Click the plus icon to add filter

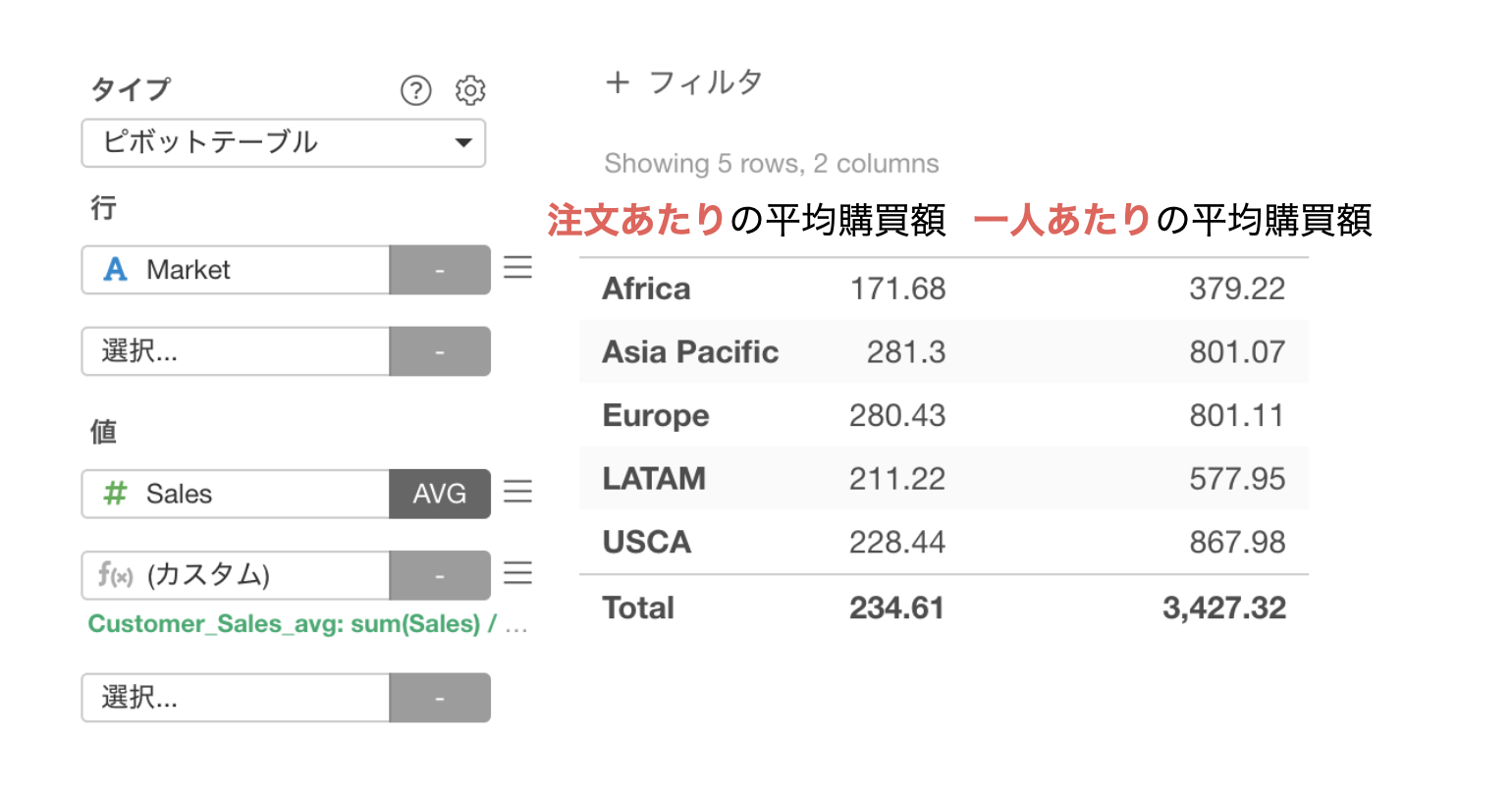[618, 82]
